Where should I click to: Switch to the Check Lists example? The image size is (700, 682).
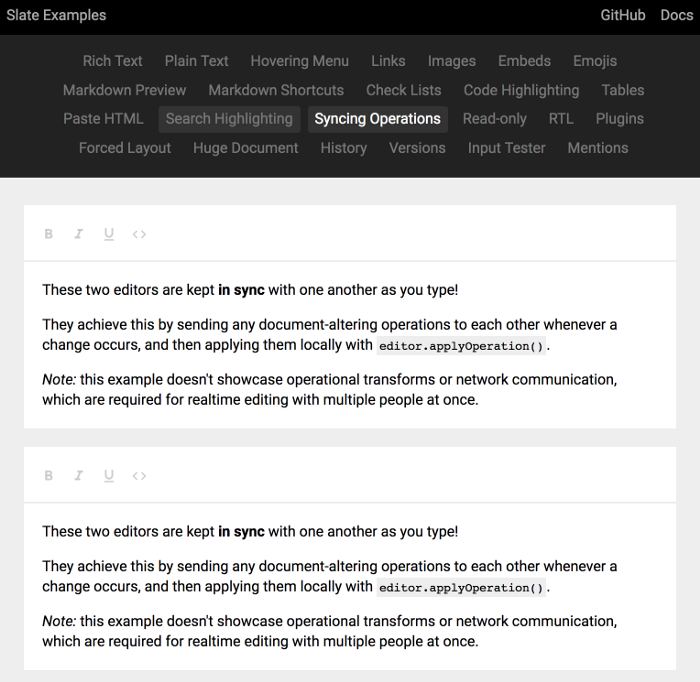pyautogui.click(x=404, y=90)
